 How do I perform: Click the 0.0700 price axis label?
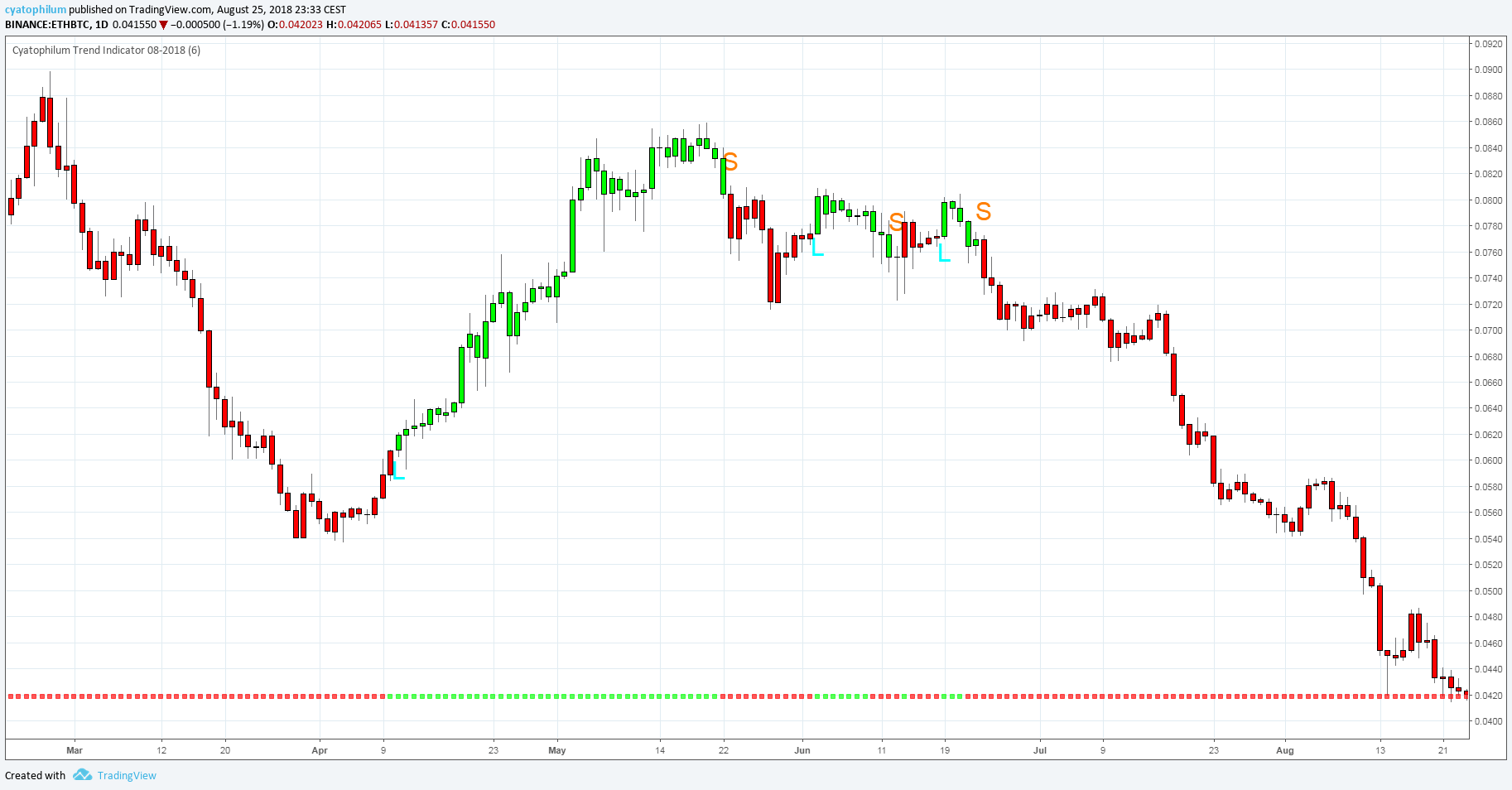click(x=1488, y=330)
